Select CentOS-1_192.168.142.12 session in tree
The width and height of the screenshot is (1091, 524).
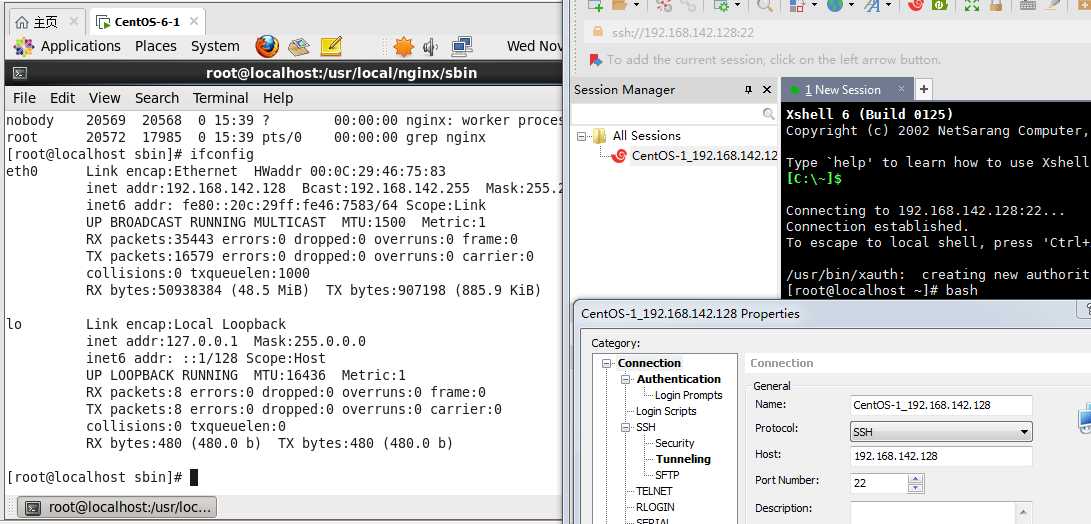point(704,156)
